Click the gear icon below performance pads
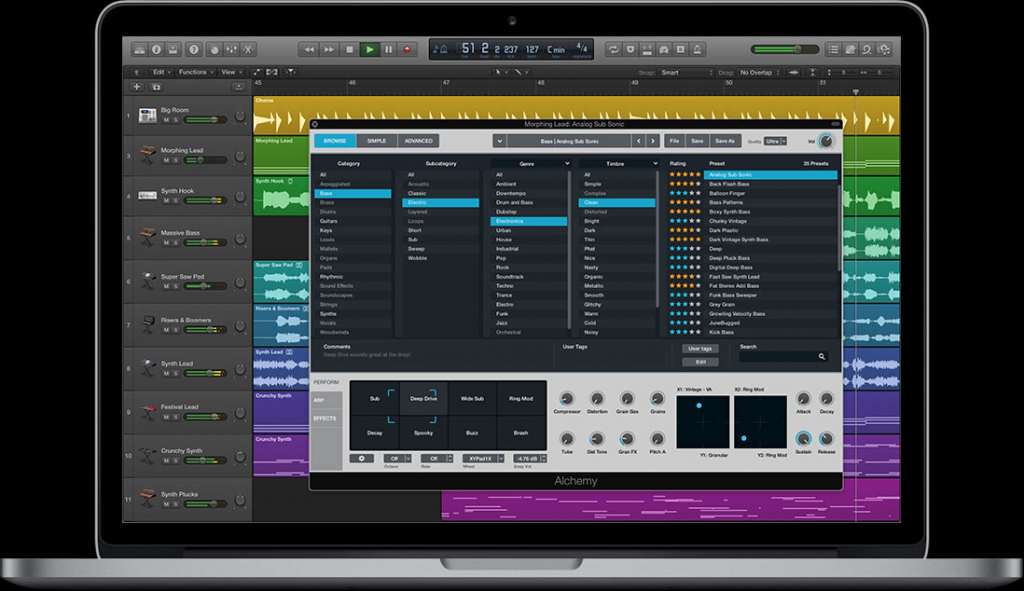1024x591 pixels. 363,458
